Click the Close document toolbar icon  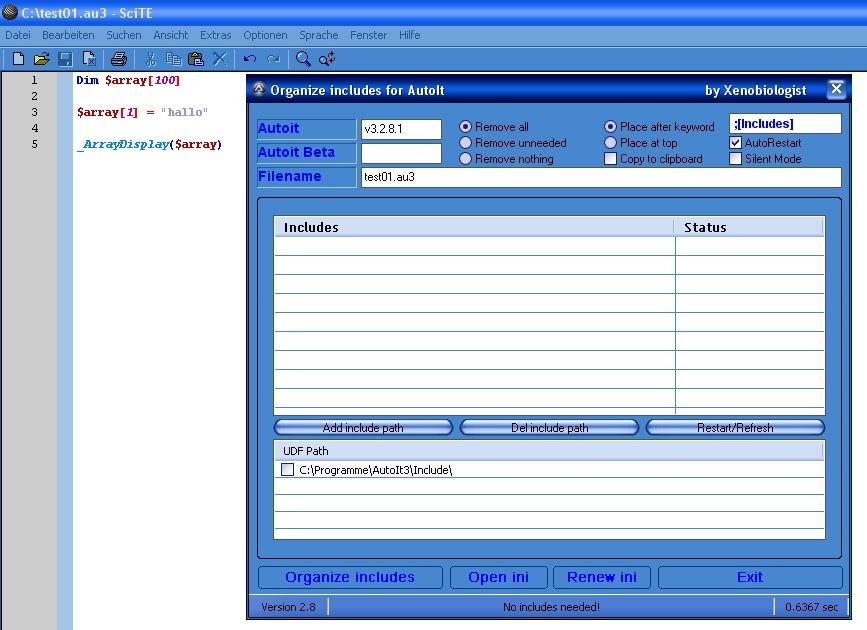[x=89, y=59]
